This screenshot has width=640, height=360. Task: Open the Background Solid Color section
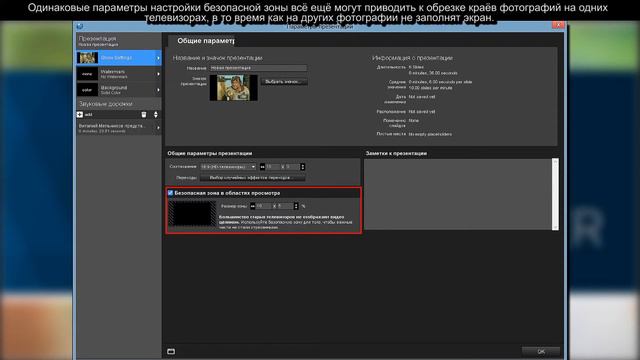(119, 90)
